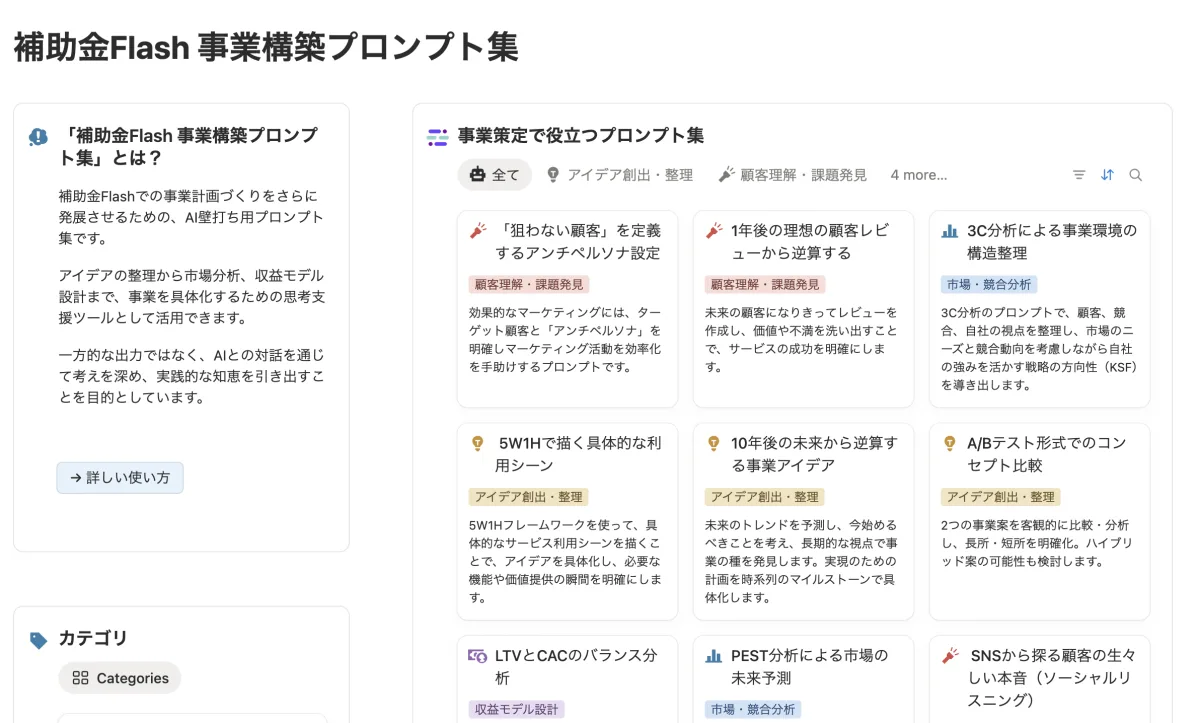Click the money icon on LTVとCAC card
The width and height of the screenshot is (1200, 723).
[x=478, y=656]
